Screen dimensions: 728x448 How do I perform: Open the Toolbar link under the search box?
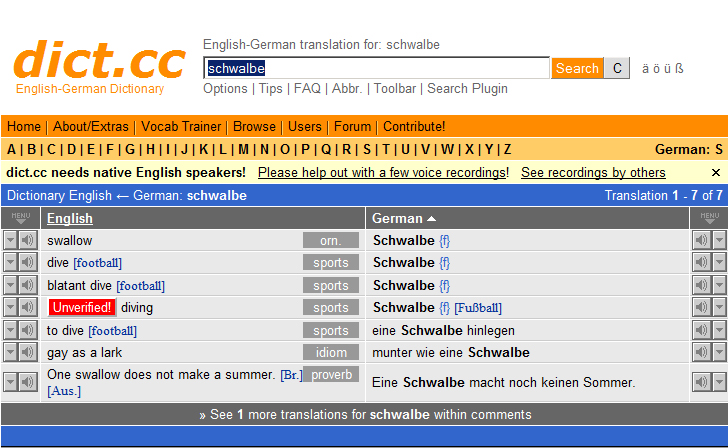click(x=395, y=88)
